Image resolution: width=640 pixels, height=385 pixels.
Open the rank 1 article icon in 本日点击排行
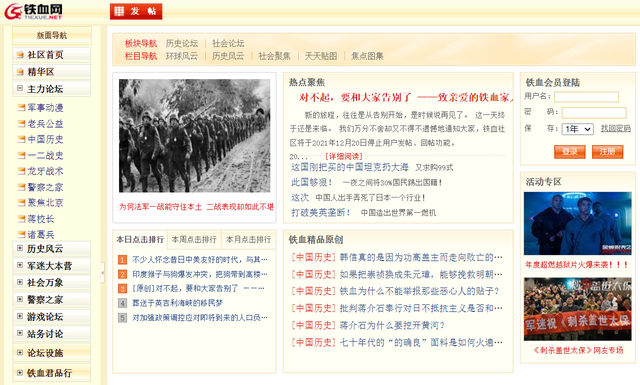[x=122, y=260]
